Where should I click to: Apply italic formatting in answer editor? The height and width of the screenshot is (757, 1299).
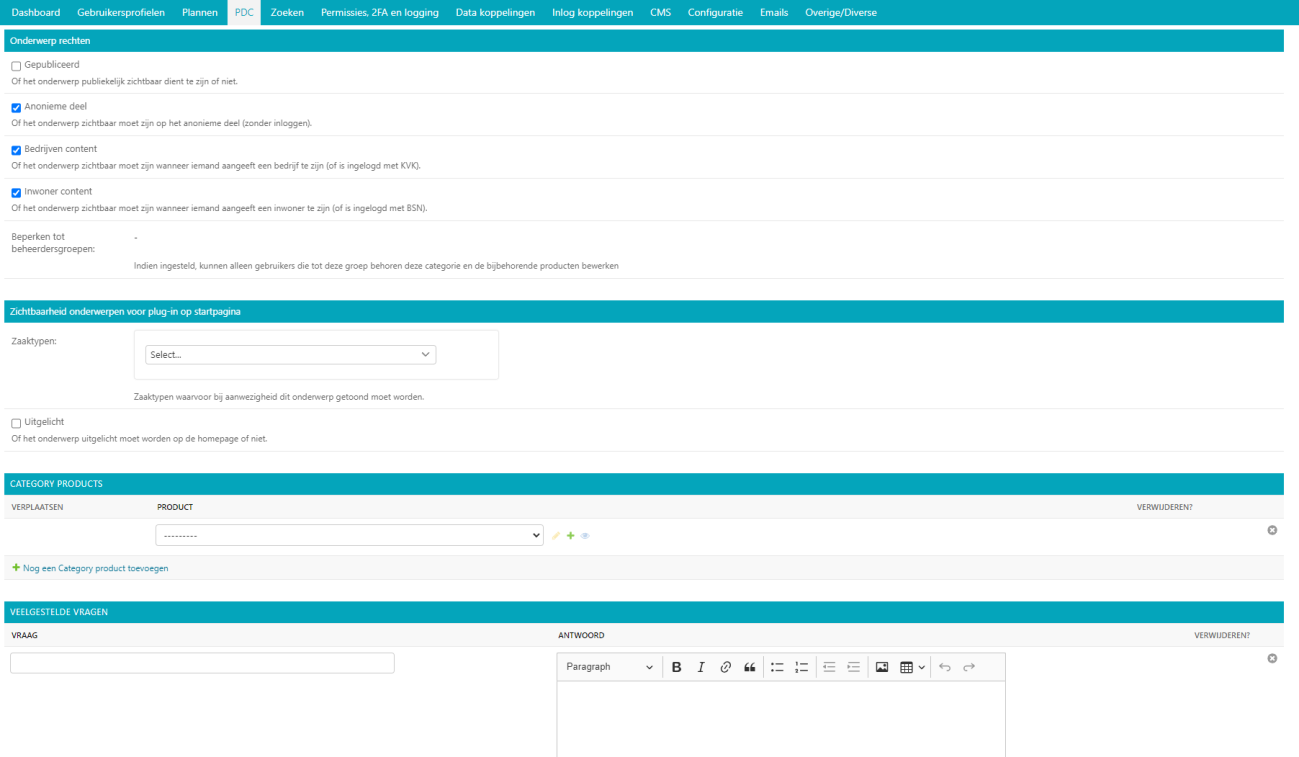pos(701,667)
